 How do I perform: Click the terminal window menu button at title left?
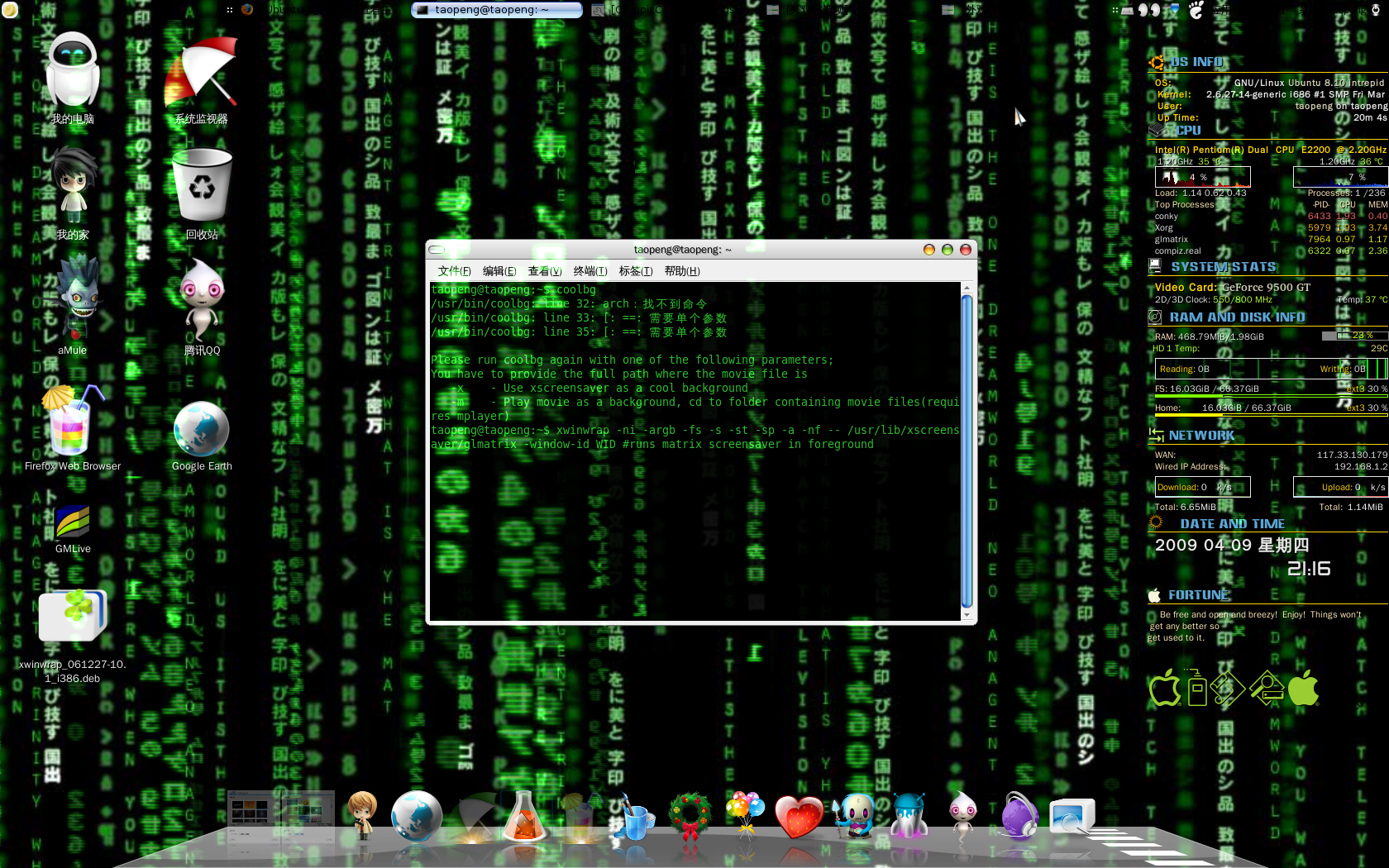pos(437,250)
